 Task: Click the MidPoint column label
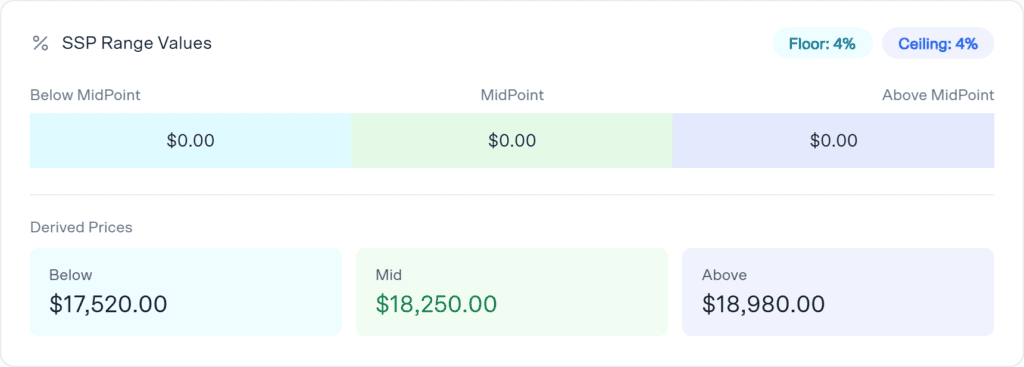tap(512, 95)
